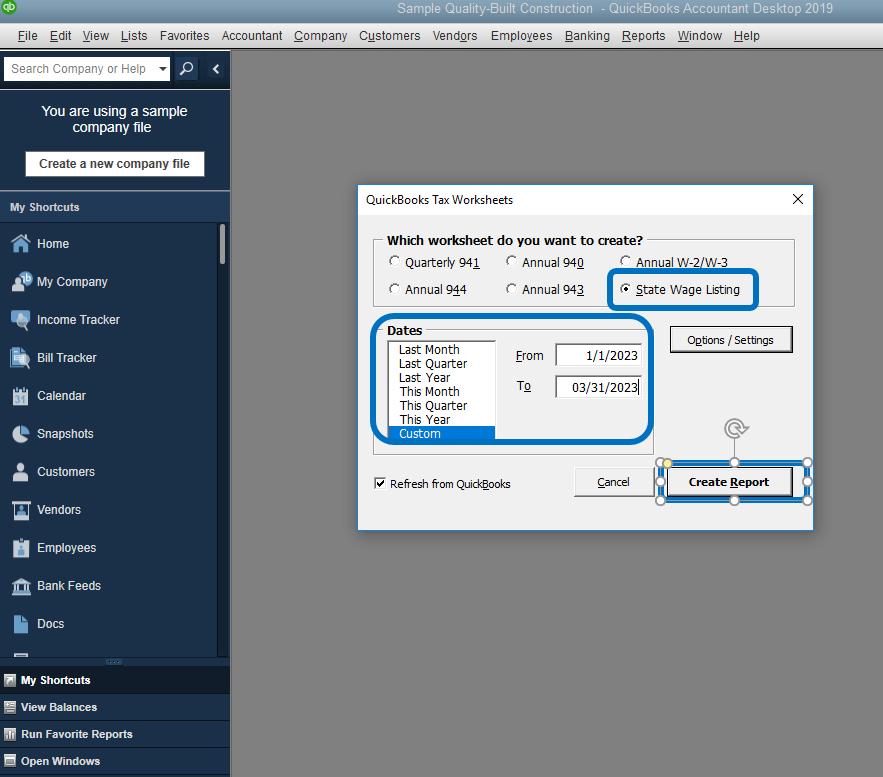Open the Accountant menu
Screen dimensions: 883x777
coord(252,36)
